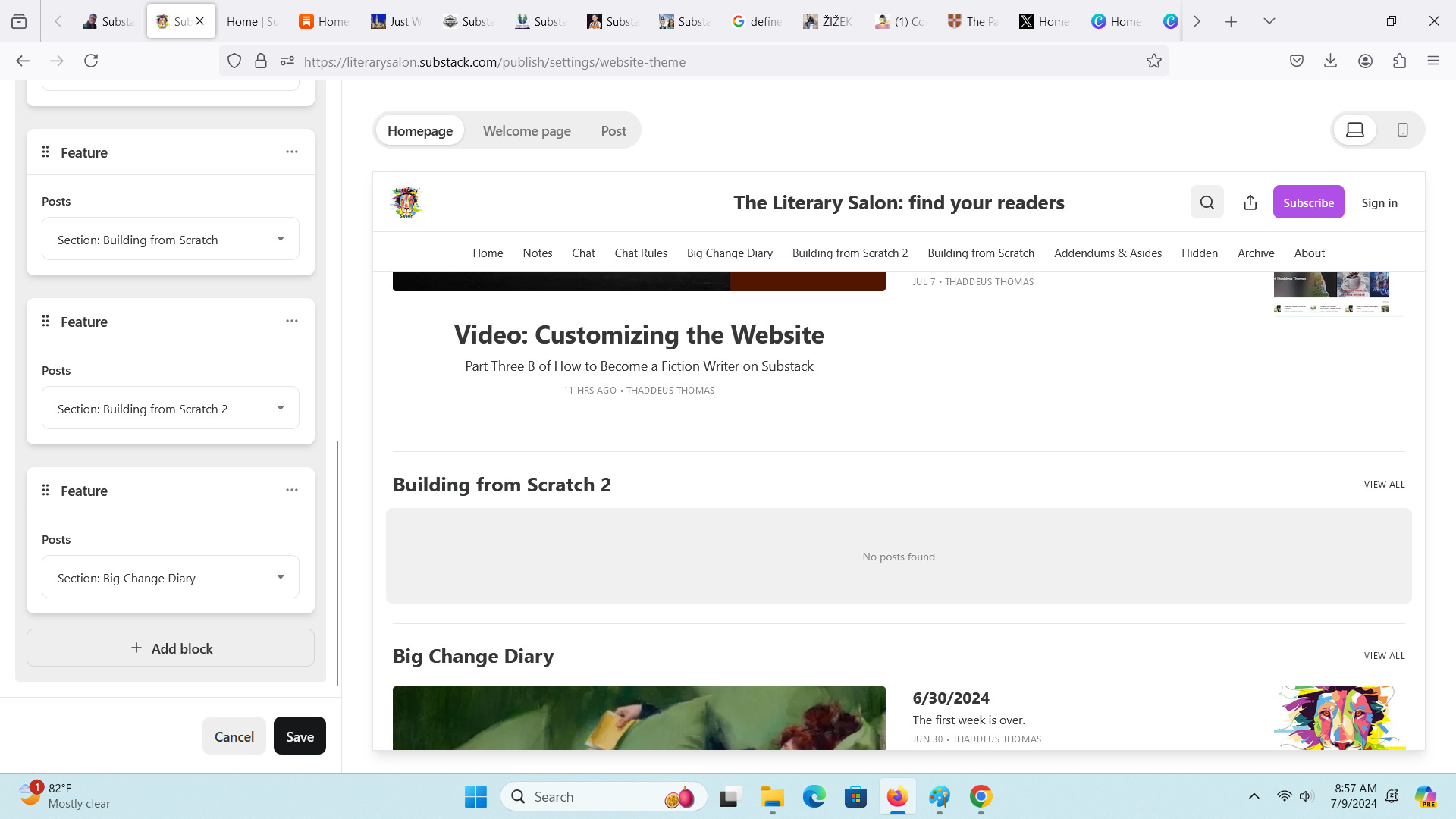This screenshot has height=819, width=1456.
Task: Click the Literary Salon lion logo
Action: pos(406,202)
